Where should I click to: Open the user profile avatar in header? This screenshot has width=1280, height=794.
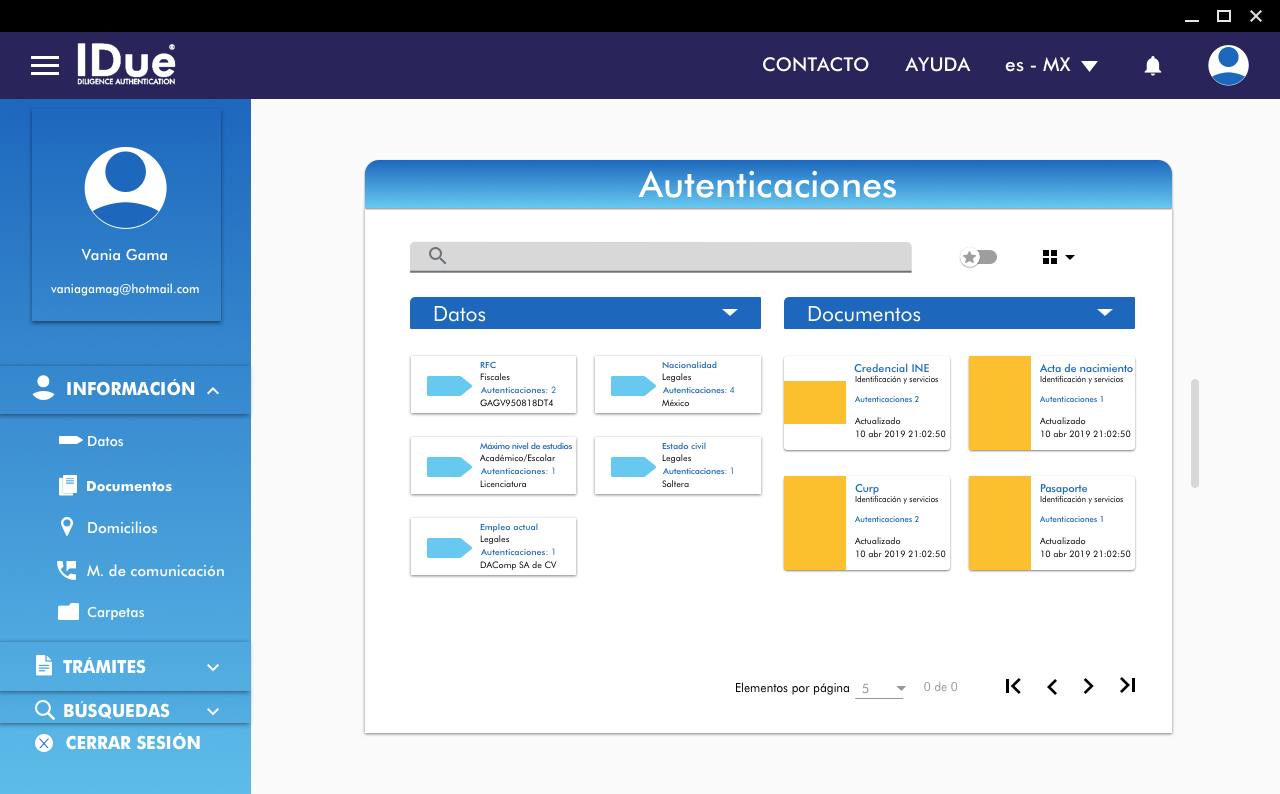1227,65
